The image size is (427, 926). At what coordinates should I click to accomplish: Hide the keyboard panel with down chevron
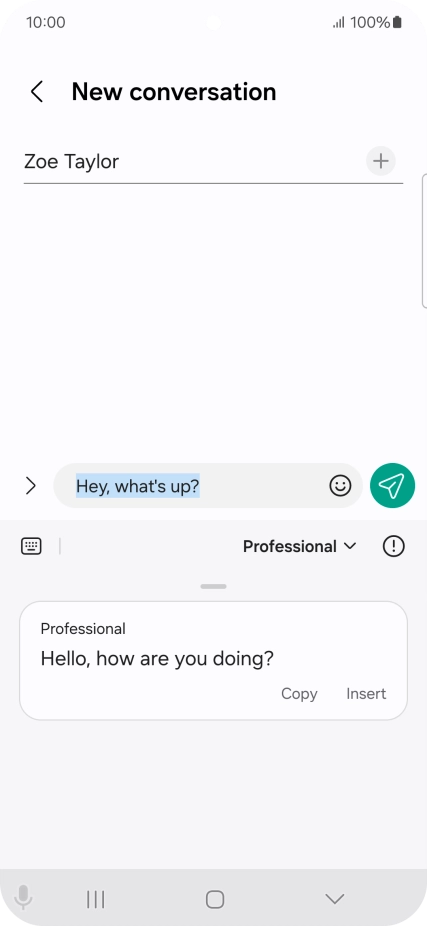point(335,899)
